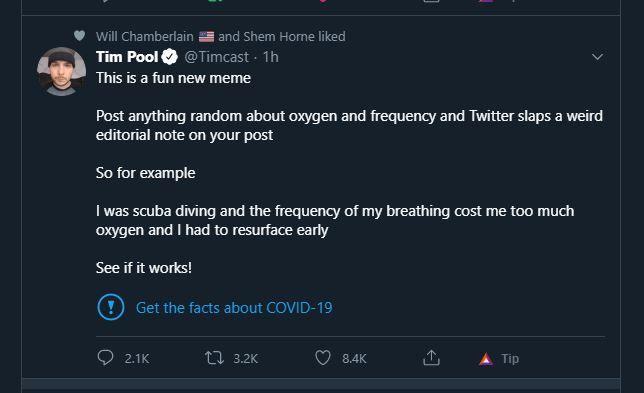Click Tim Pool's profile picture
The width and height of the screenshot is (644, 393).
62,71
